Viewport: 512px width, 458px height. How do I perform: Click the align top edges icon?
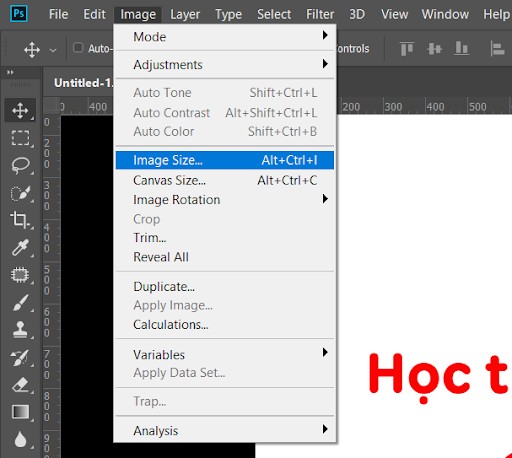(407, 49)
